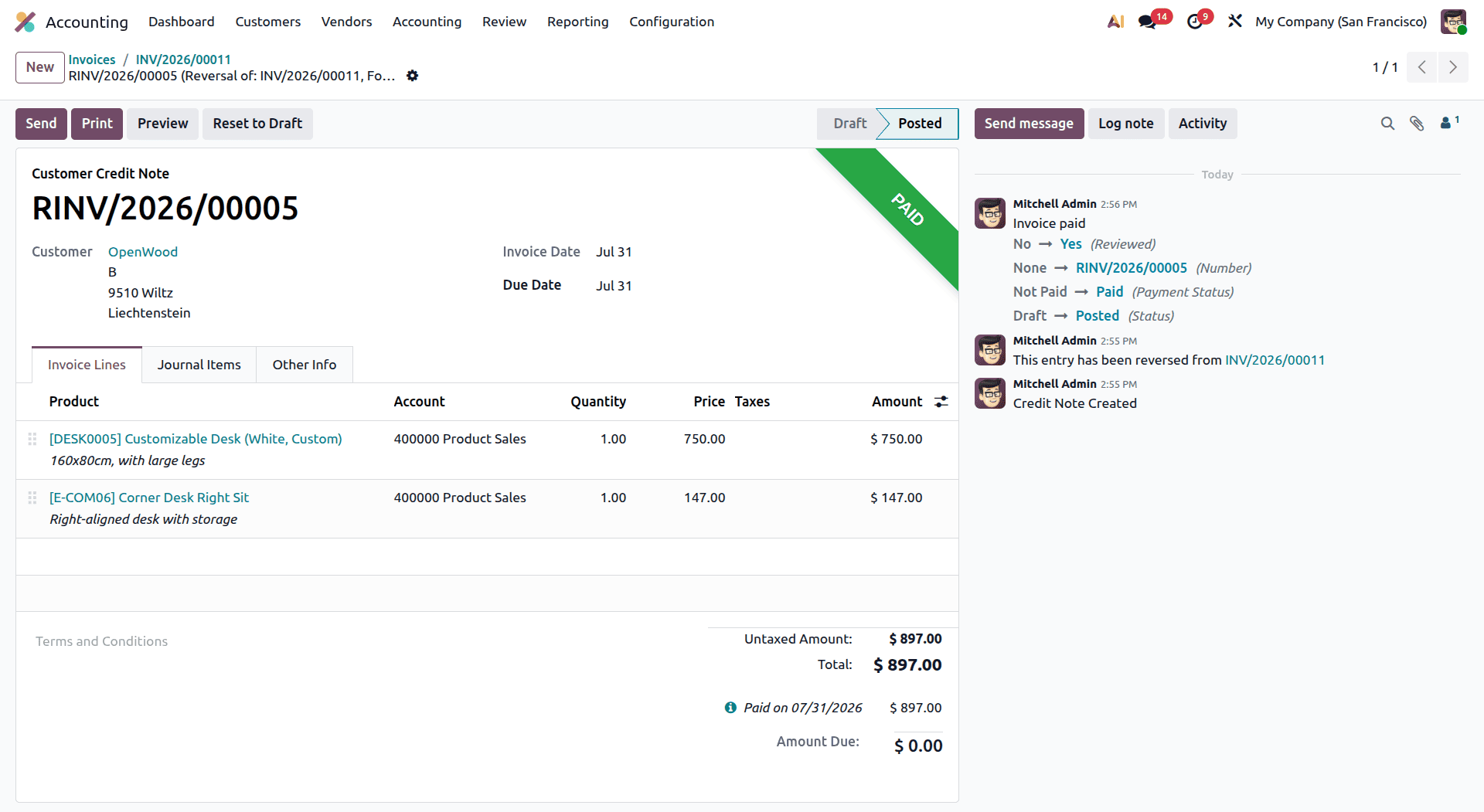The height and width of the screenshot is (812, 1484).
Task: Click Right-aligned desk with storage description
Action: point(144,519)
